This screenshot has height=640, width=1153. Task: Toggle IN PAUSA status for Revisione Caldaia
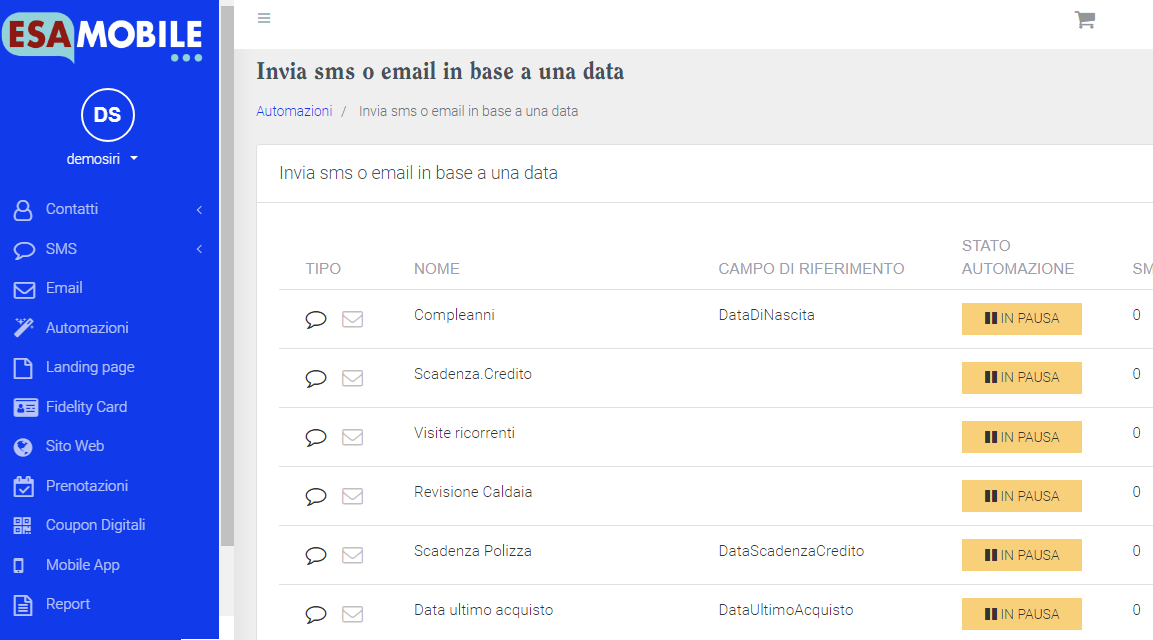tap(1021, 496)
